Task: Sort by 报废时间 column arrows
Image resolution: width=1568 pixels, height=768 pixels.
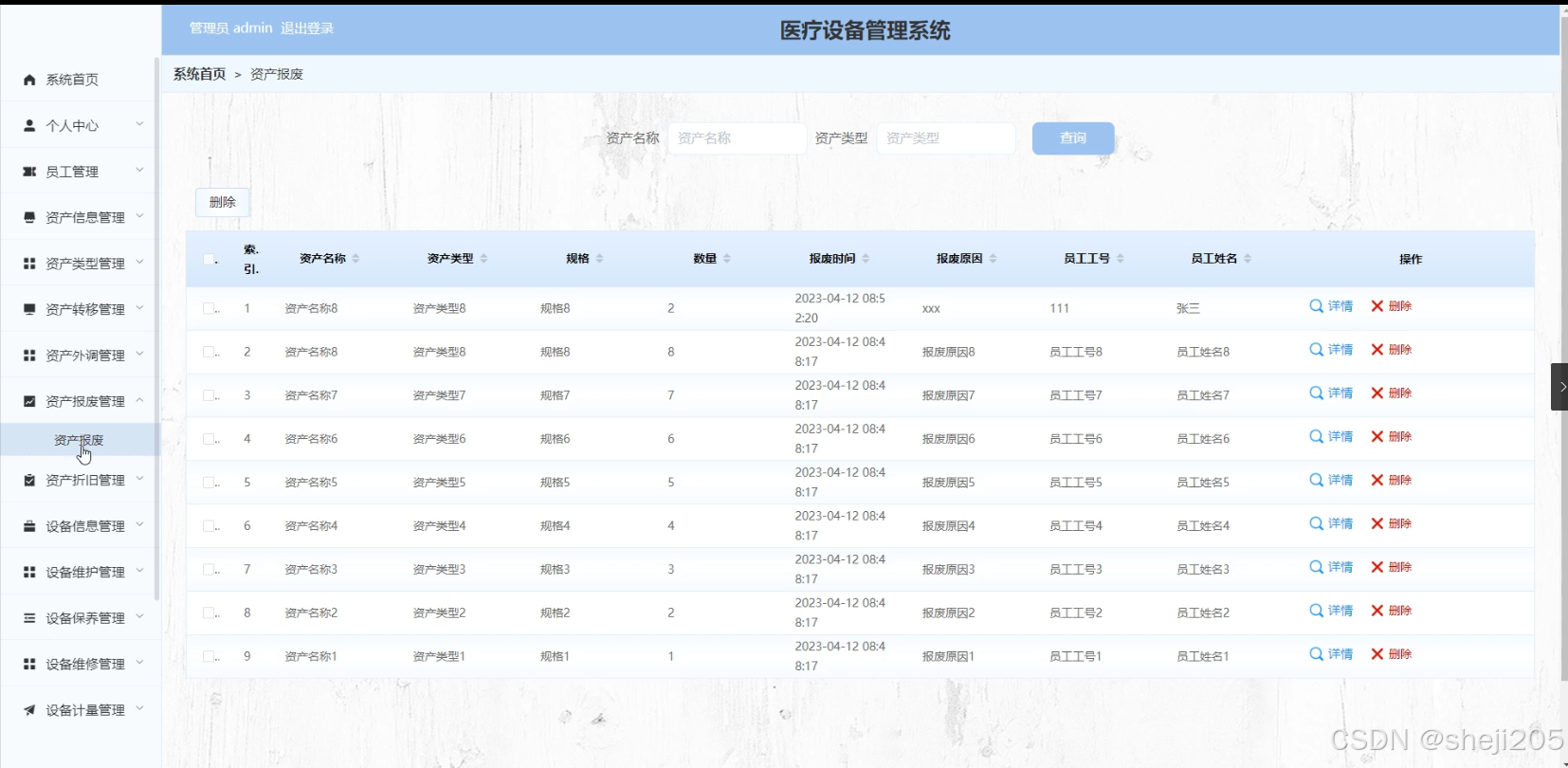Action: click(x=866, y=259)
